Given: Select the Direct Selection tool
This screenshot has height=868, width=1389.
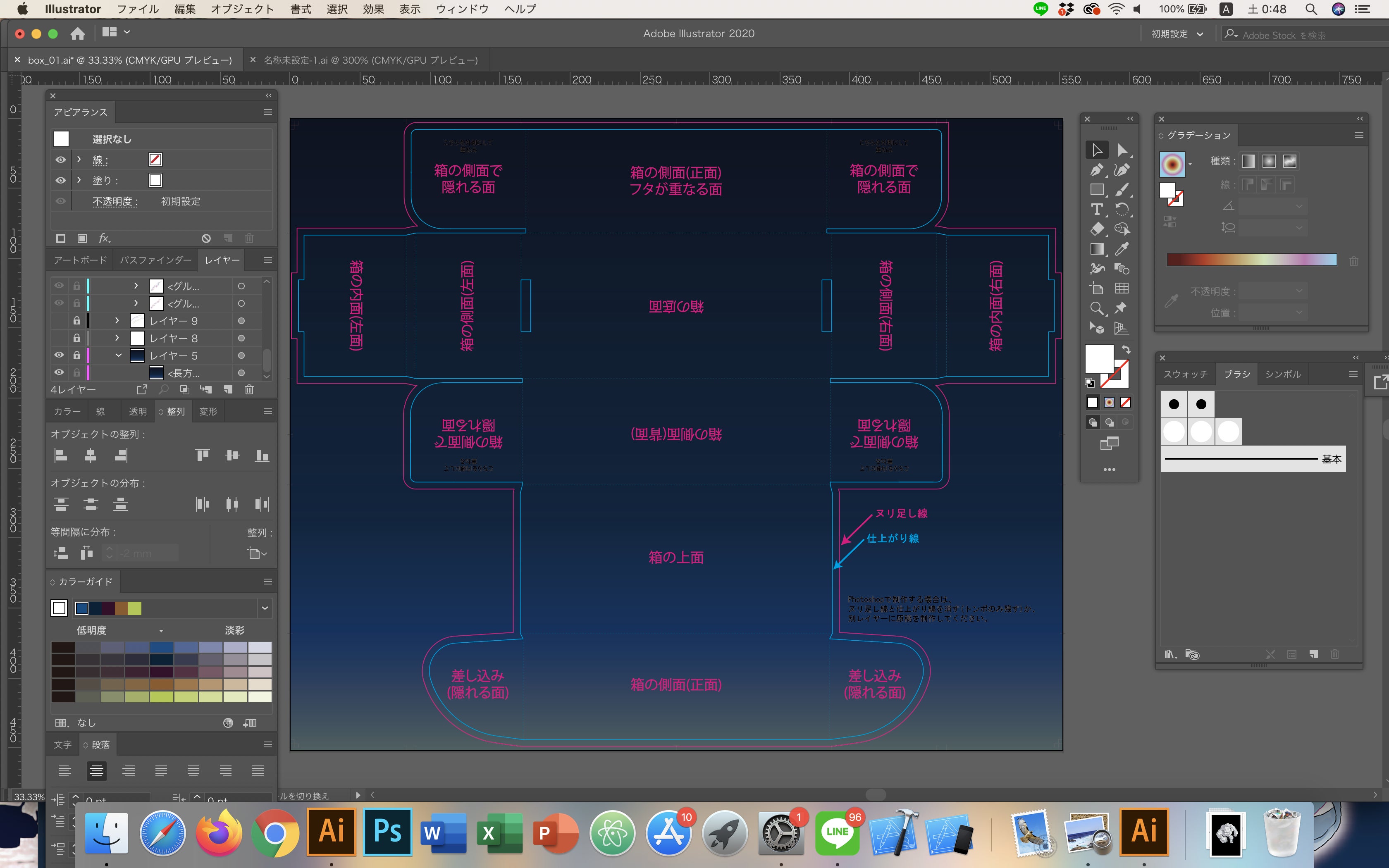Looking at the screenshot, I should (1121, 150).
